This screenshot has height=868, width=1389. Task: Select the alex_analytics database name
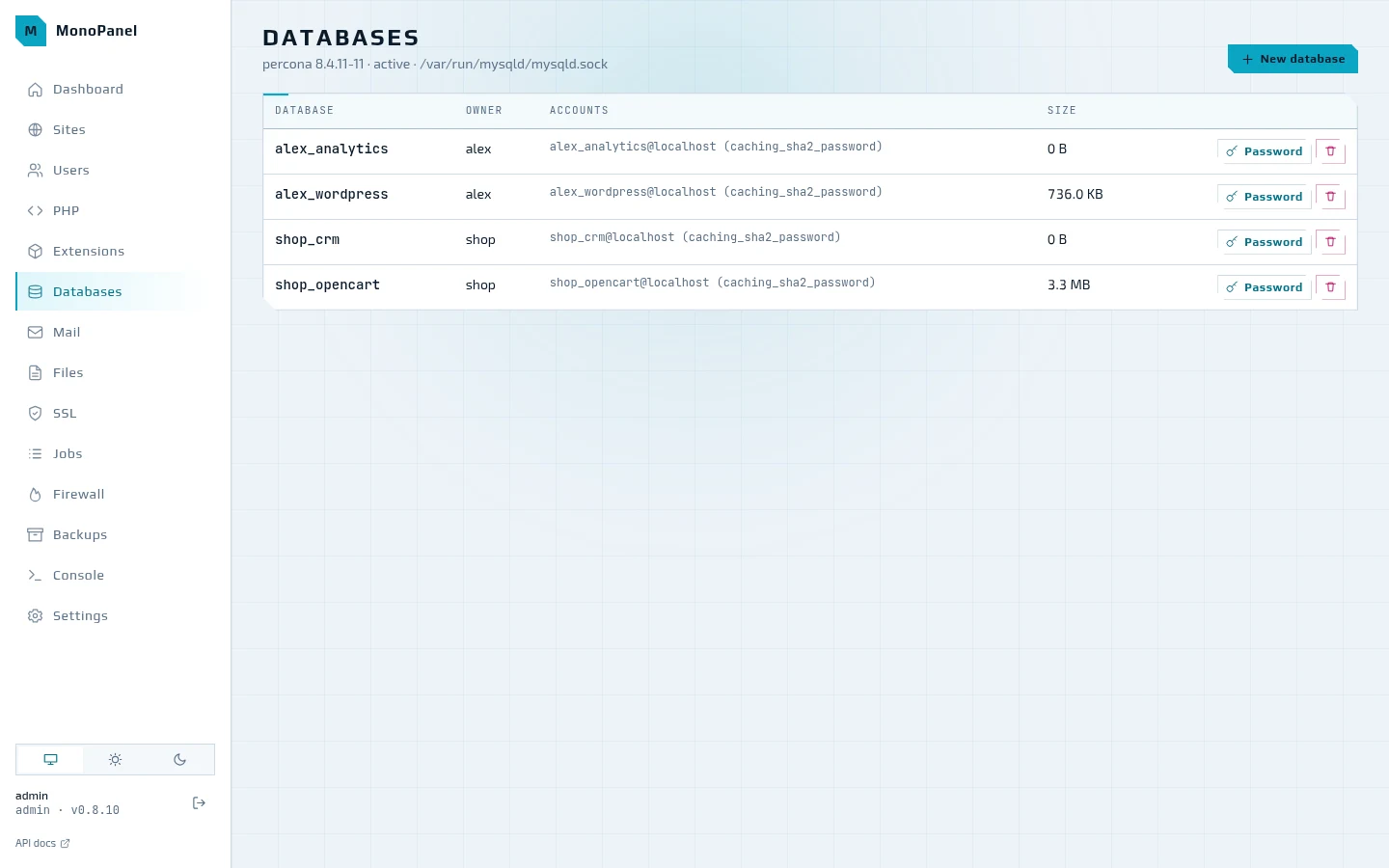pyautogui.click(x=331, y=149)
